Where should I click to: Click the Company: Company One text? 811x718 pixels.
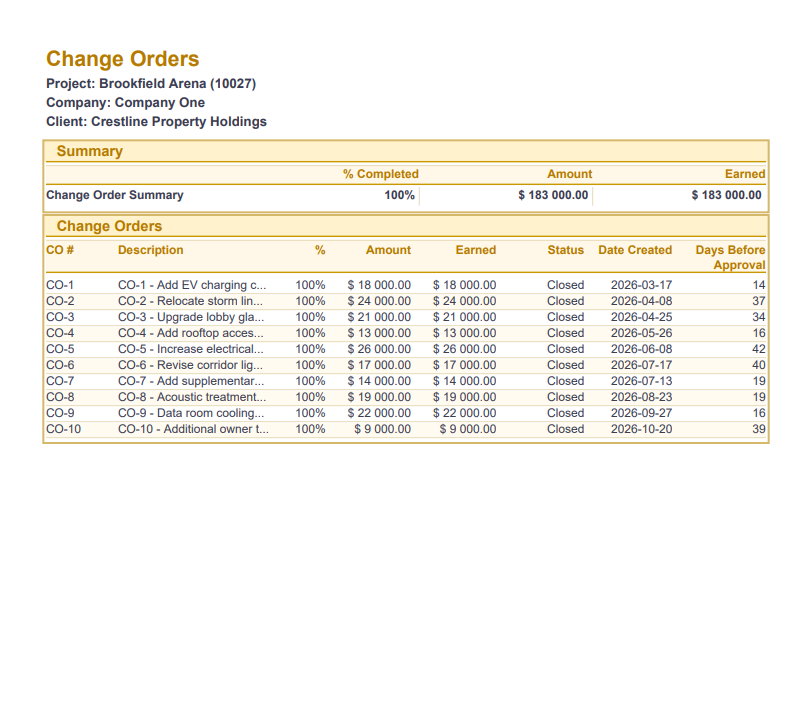click(125, 103)
